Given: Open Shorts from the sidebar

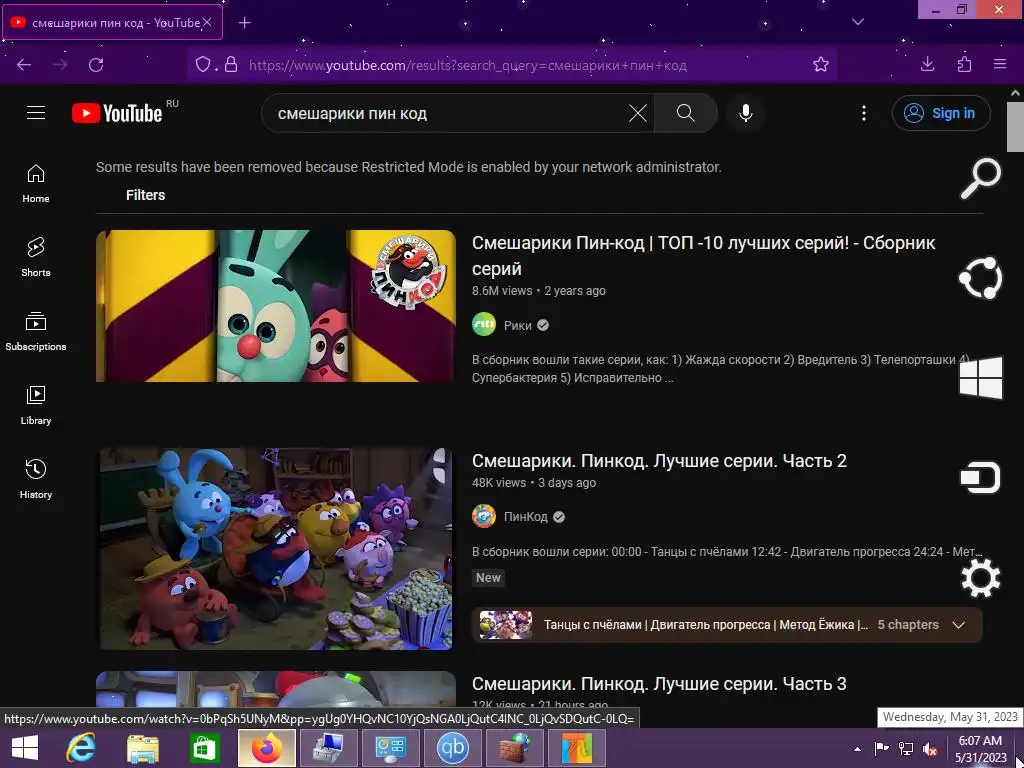Looking at the screenshot, I should pyautogui.click(x=35, y=257).
